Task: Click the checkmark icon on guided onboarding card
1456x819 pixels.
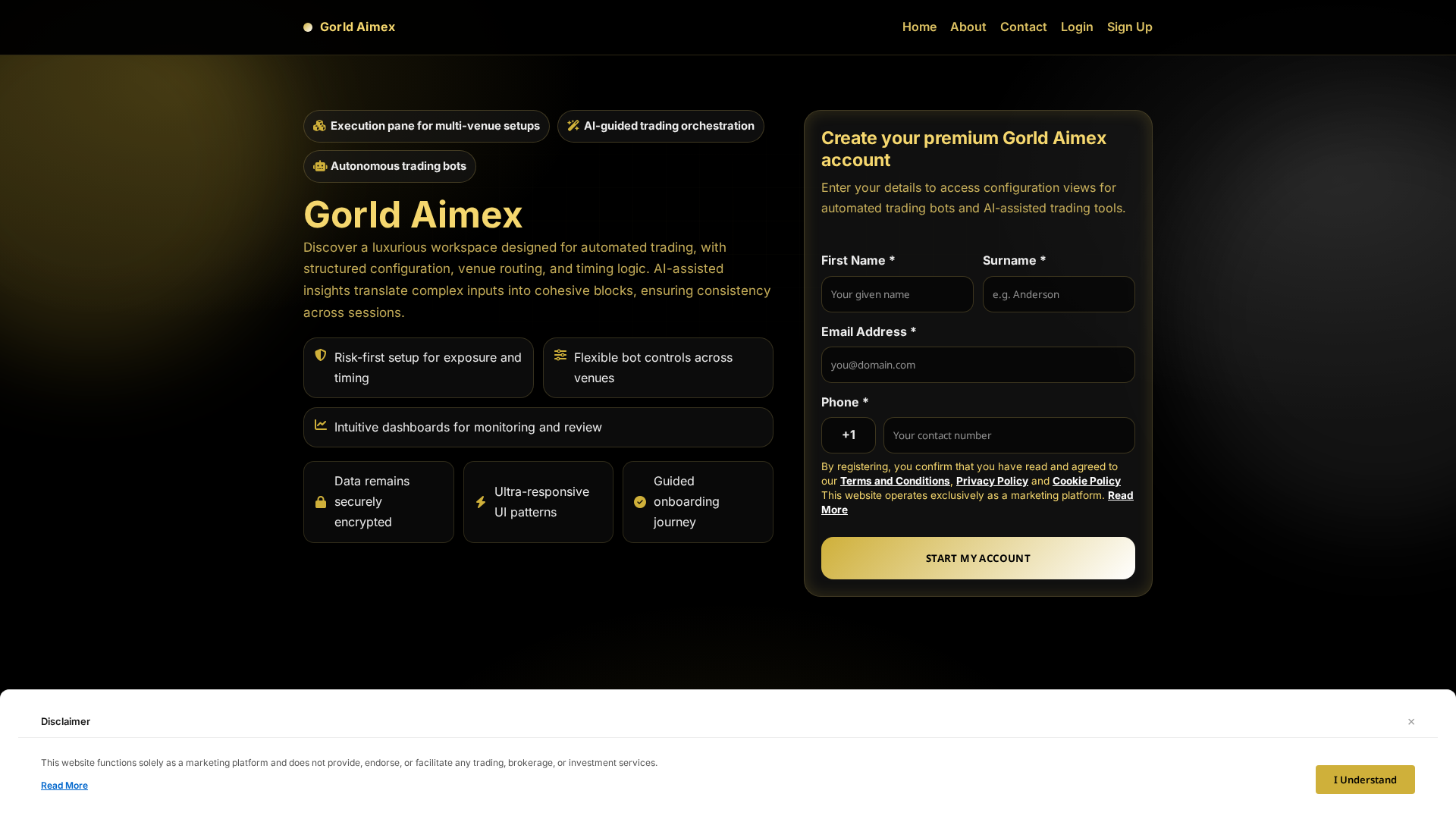Action: pyautogui.click(x=639, y=501)
